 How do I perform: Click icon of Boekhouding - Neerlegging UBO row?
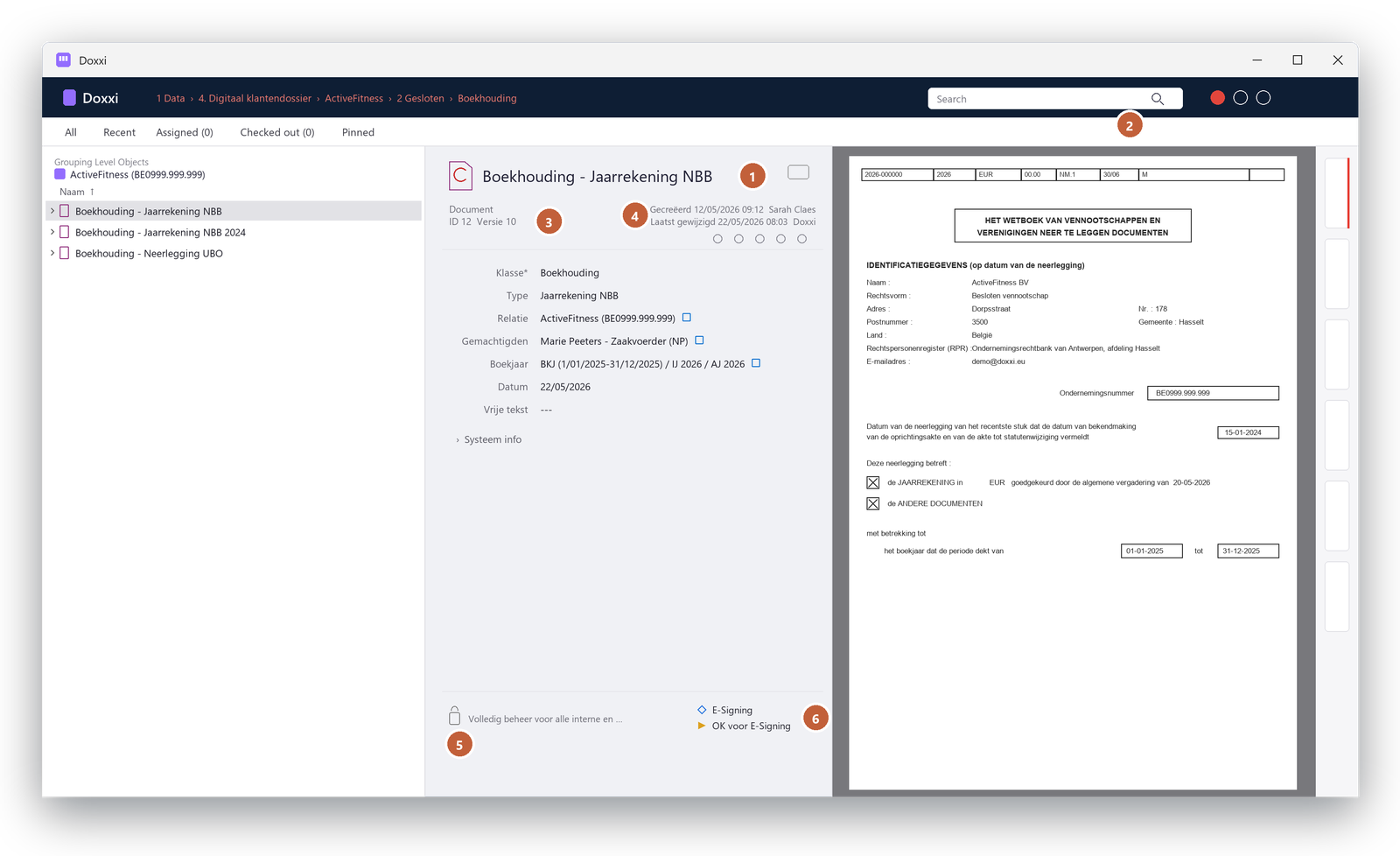coord(64,253)
